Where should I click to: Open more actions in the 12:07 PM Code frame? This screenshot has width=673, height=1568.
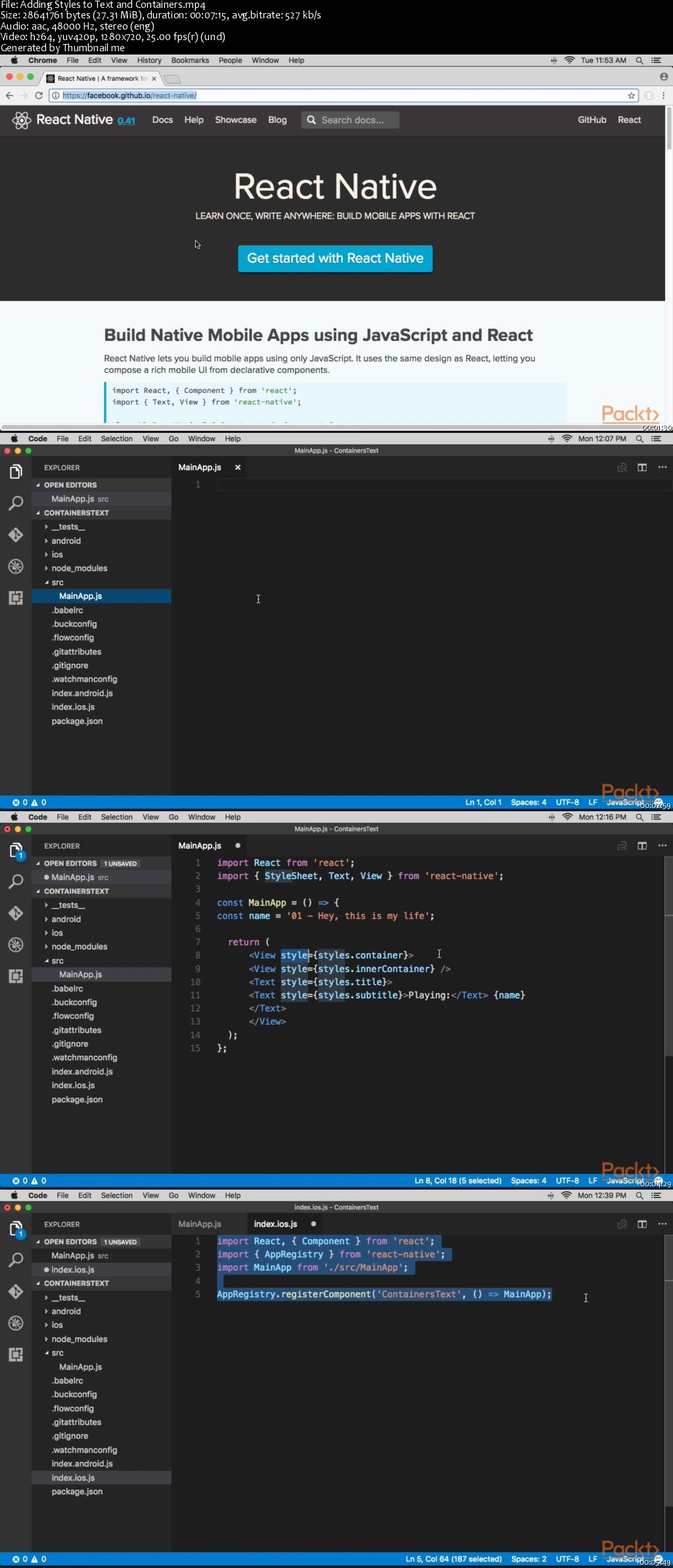pos(662,468)
